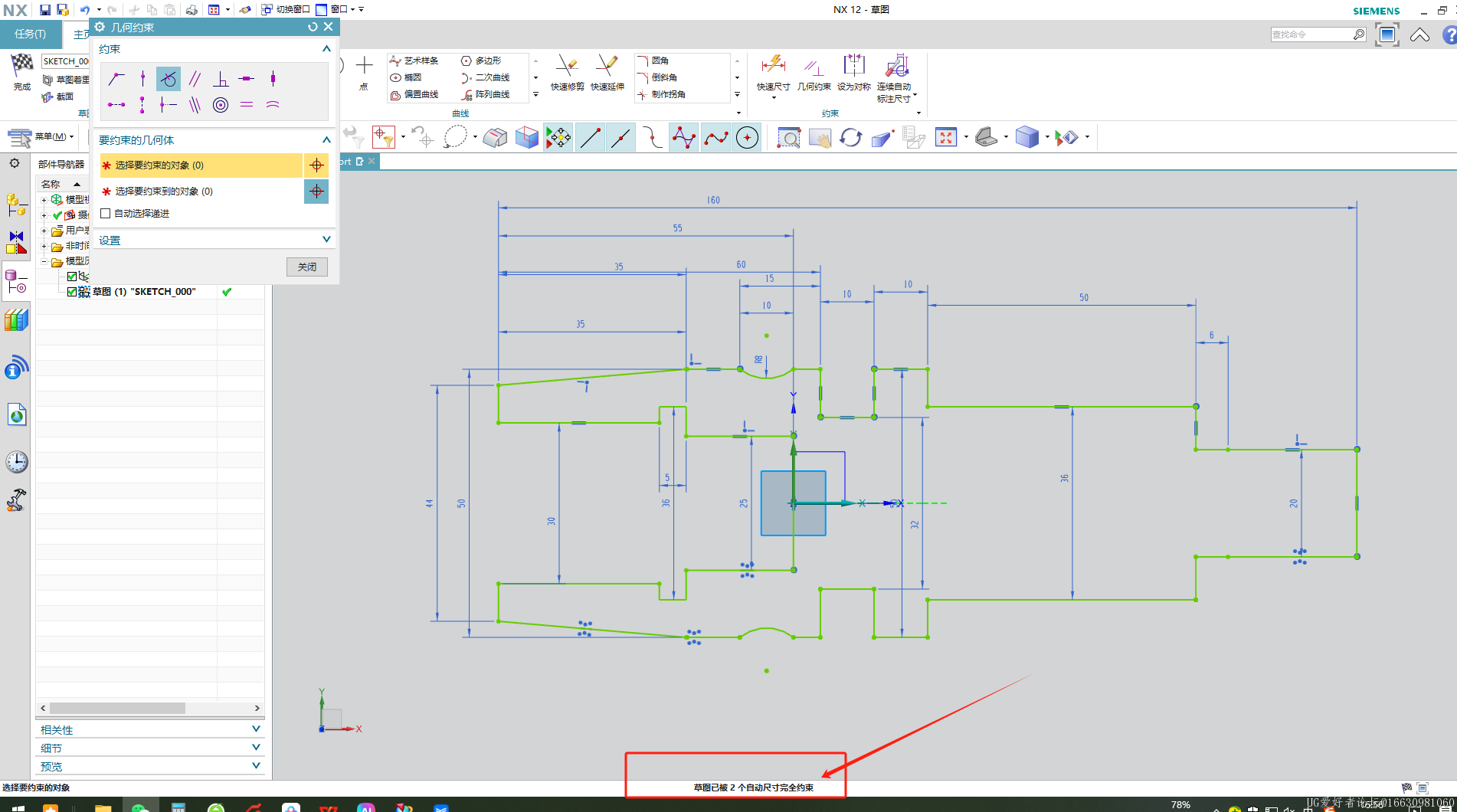Activate the Zoom magnifier view tool

pos(788,138)
